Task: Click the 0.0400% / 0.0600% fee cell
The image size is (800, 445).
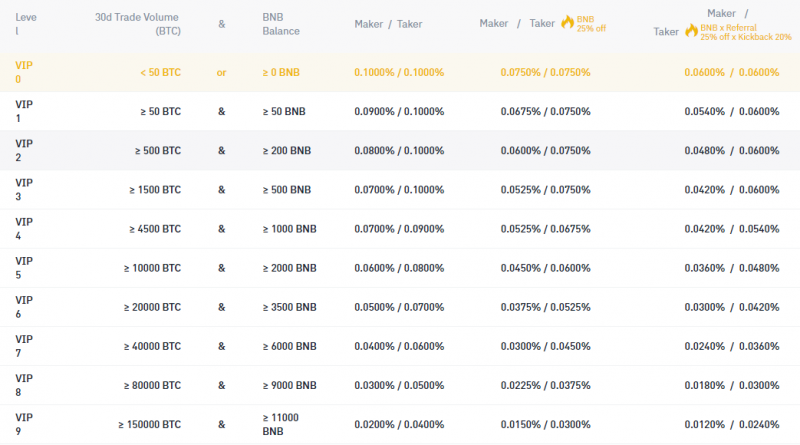Action: click(x=399, y=346)
